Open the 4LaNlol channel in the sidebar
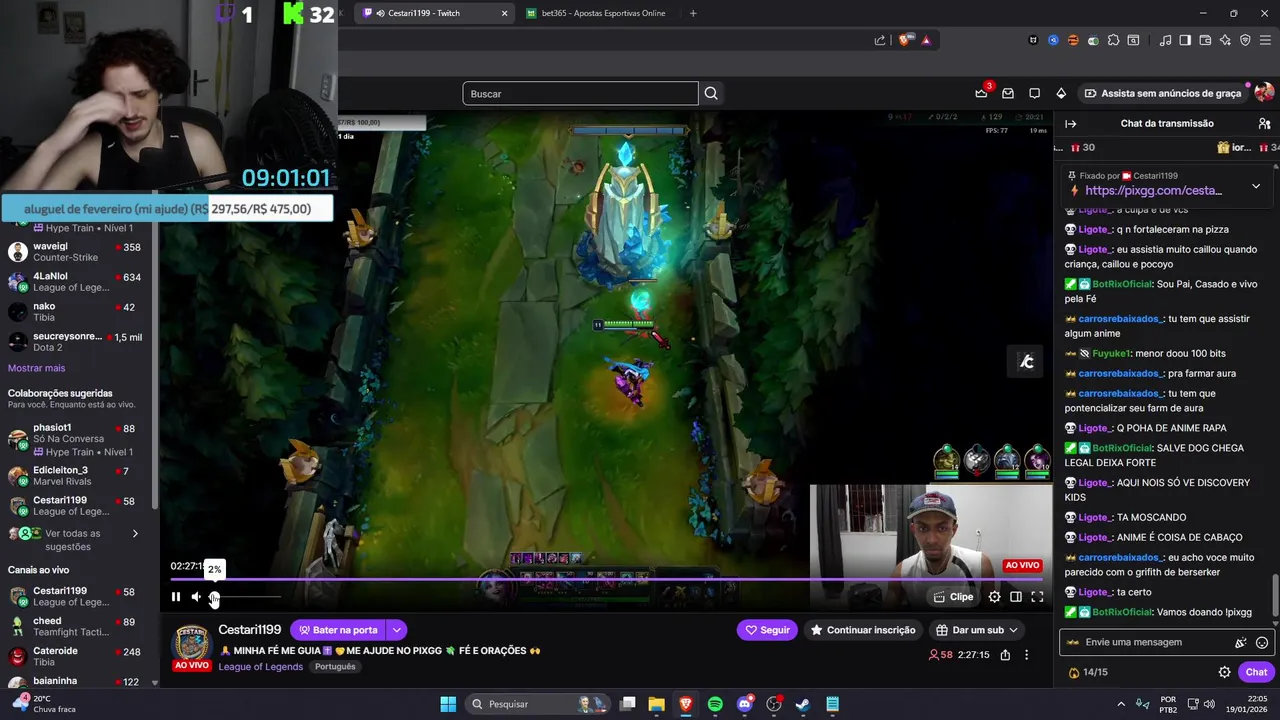The image size is (1280, 720). (x=75, y=282)
